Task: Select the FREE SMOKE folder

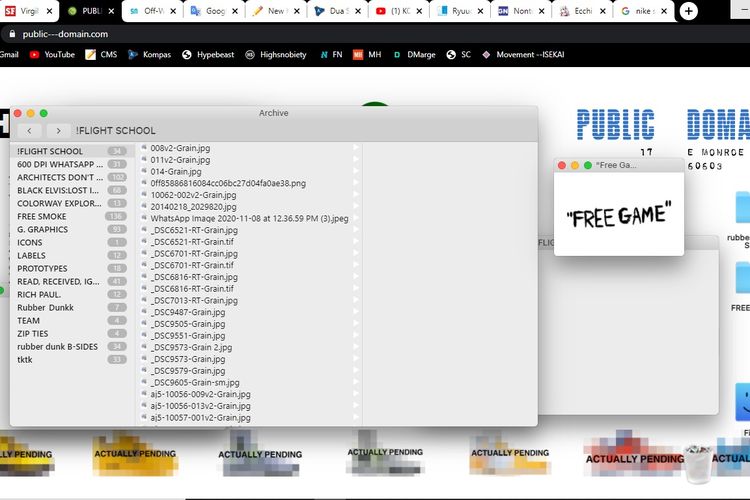Action: point(42,216)
